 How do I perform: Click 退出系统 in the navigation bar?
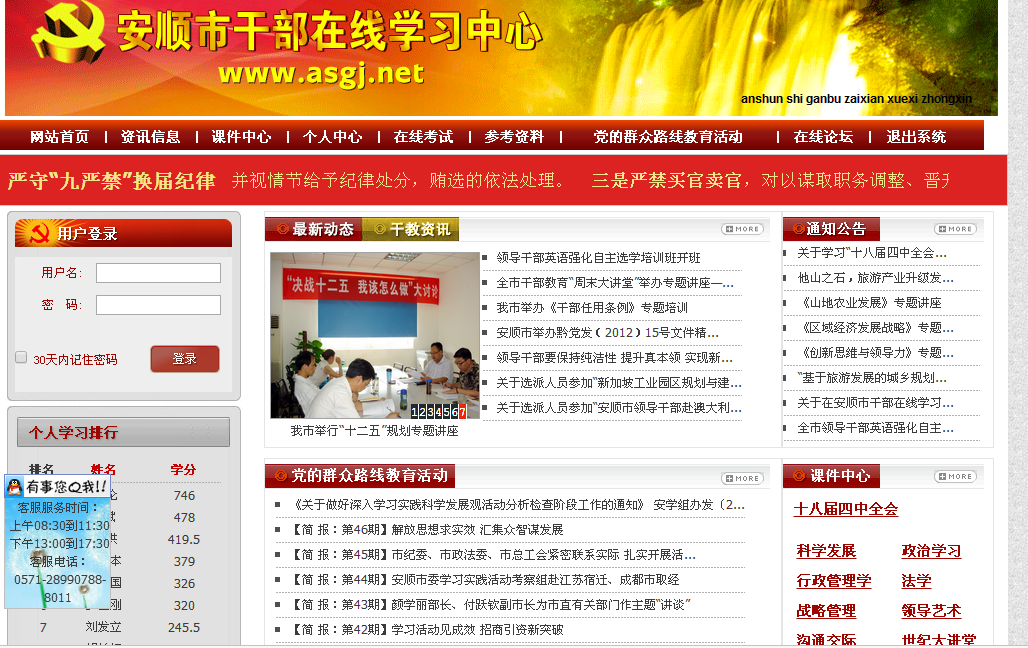[x=916, y=137]
